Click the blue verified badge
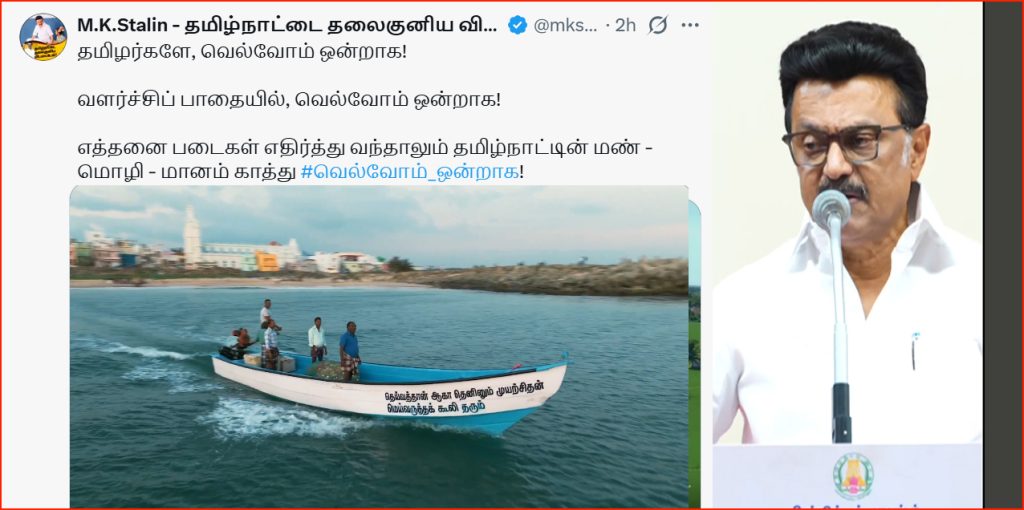 point(517,25)
